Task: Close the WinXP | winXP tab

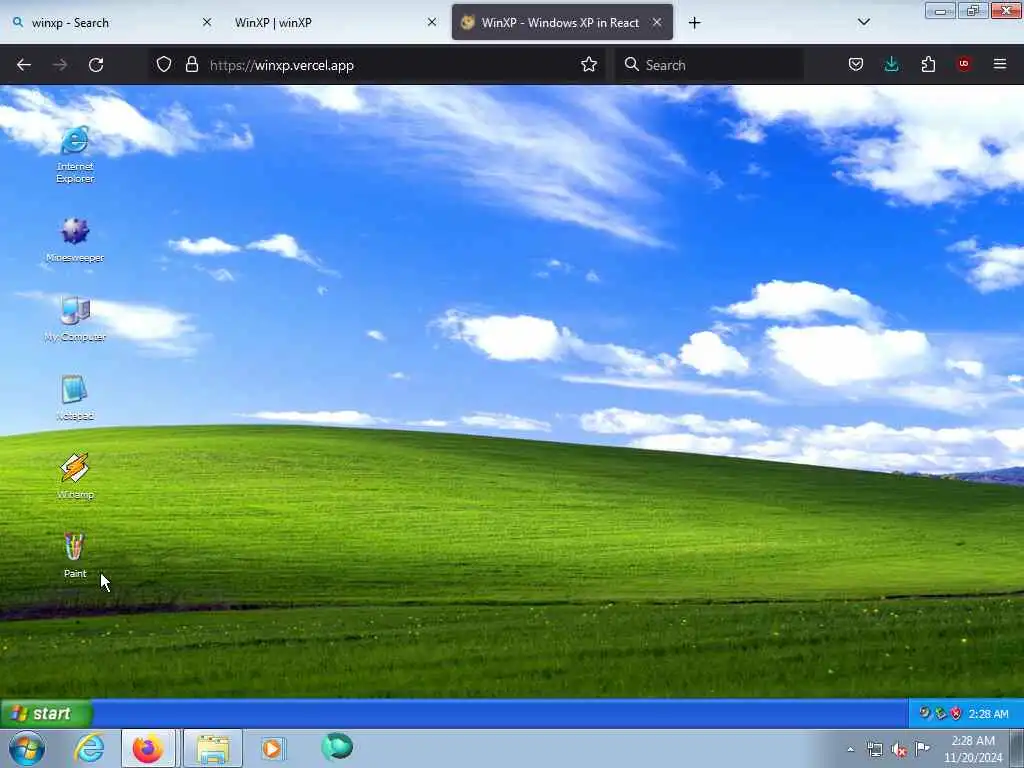Action: [x=432, y=22]
